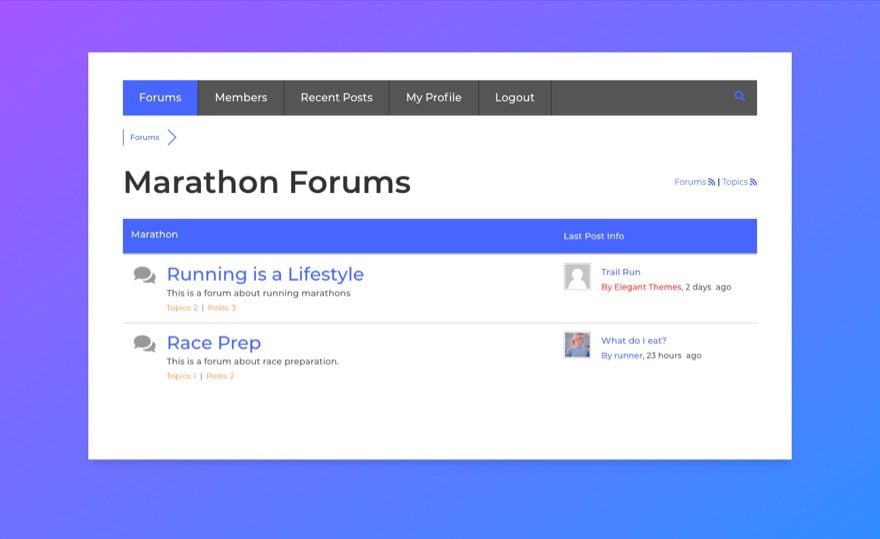
Task: Open the Running is a Lifestyle forum
Action: tap(265, 274)
